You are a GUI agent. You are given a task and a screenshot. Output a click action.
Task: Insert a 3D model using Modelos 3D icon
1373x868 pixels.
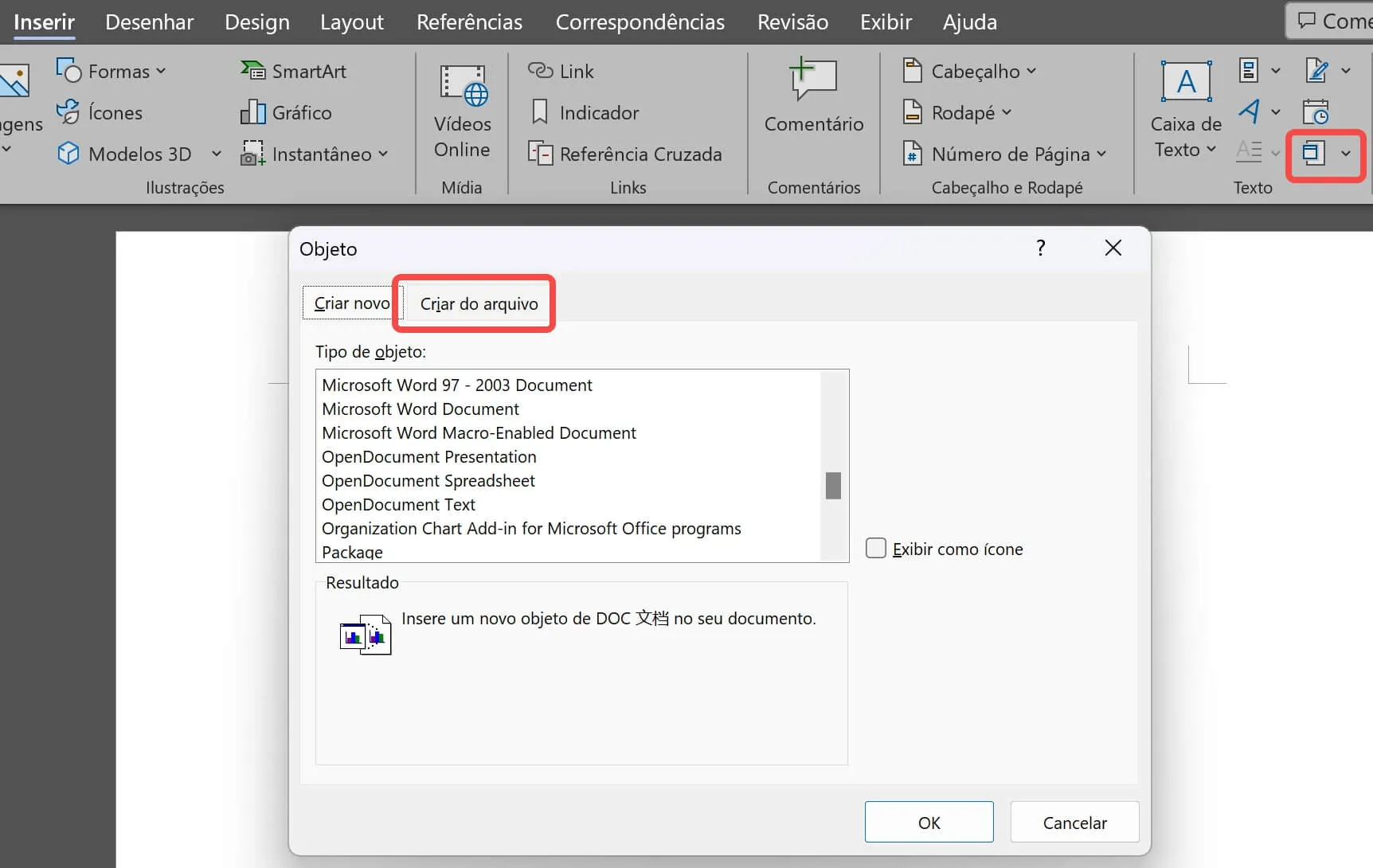pyautogui.click(x=68, y=153)
